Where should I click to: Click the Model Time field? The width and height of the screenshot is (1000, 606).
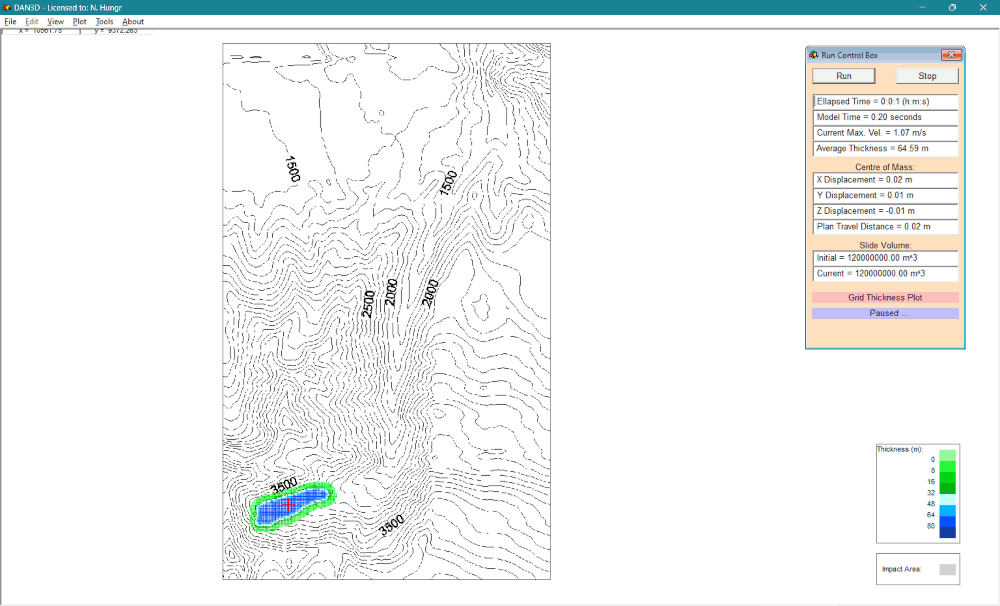click(886, 117)
